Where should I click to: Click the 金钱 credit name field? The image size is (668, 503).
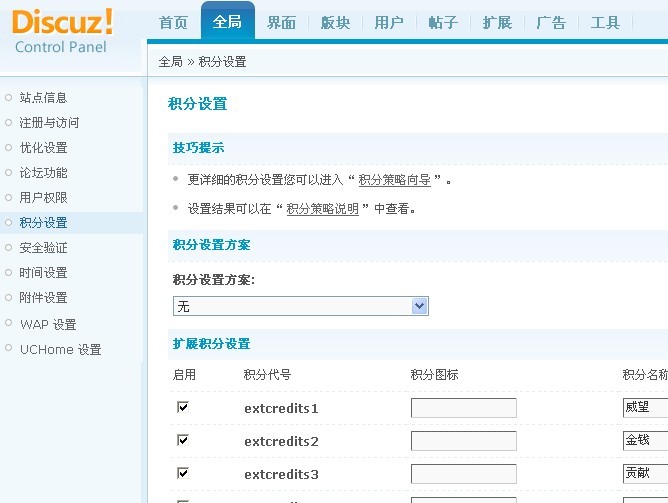click(x=645, y=441)
